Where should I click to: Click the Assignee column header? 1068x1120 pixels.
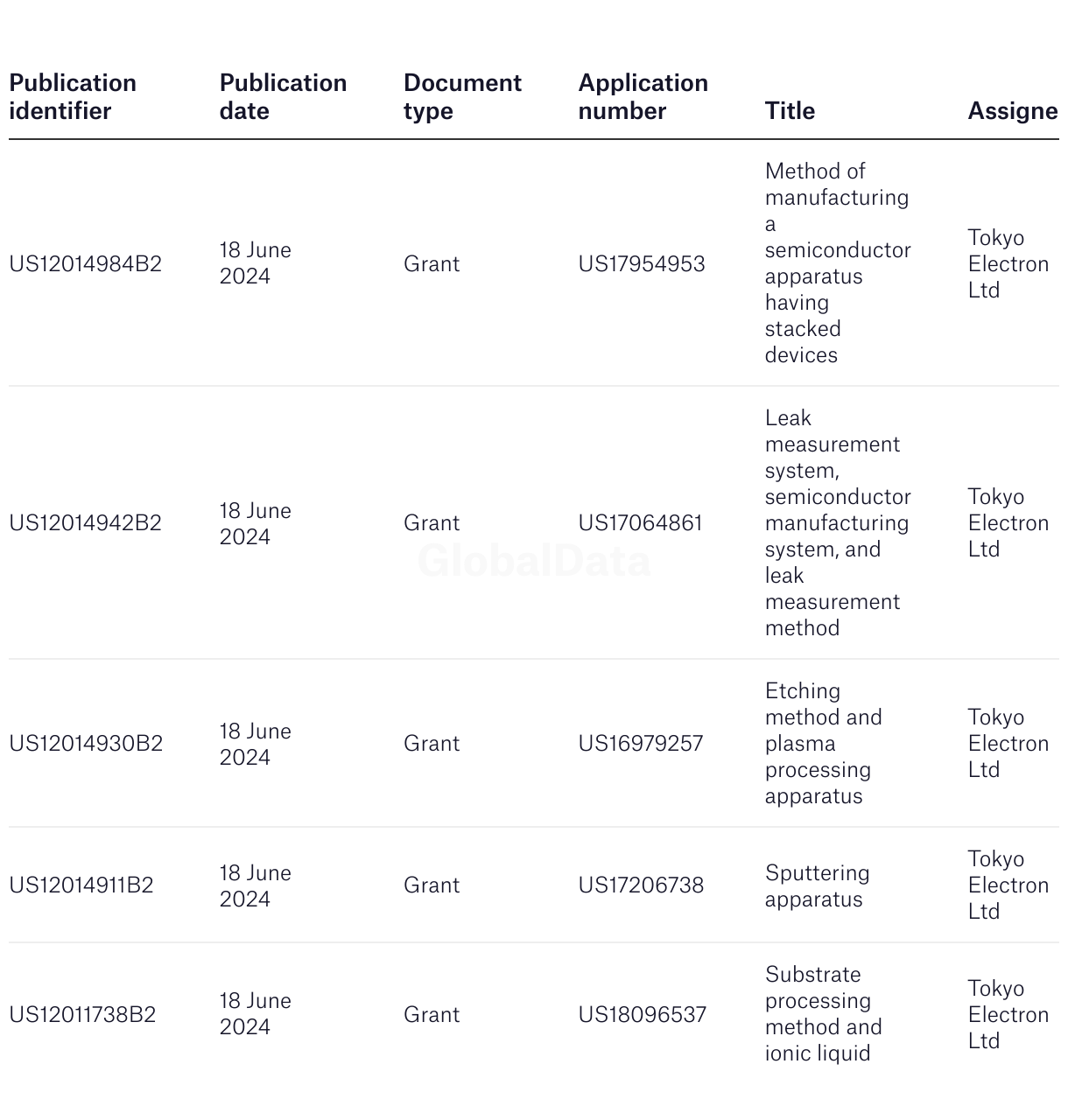(1012, 110)
